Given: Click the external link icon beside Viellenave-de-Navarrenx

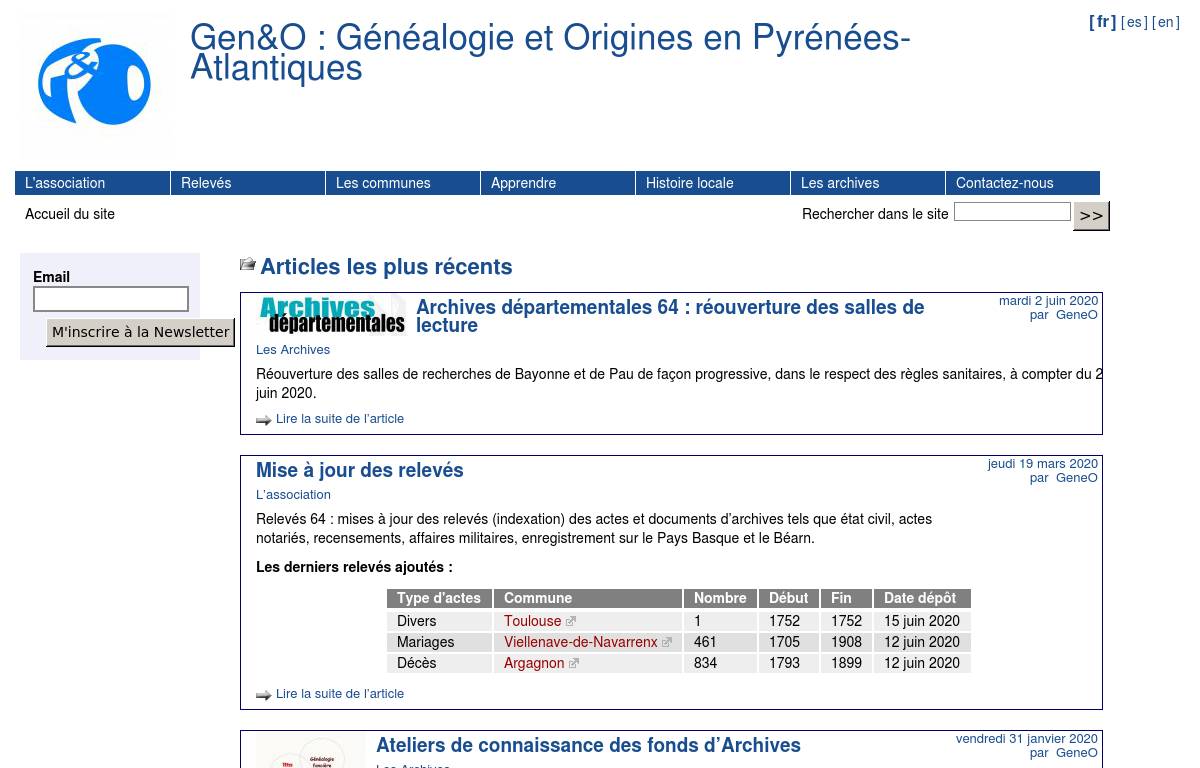Looking at the screenshot, I should 667,643.
